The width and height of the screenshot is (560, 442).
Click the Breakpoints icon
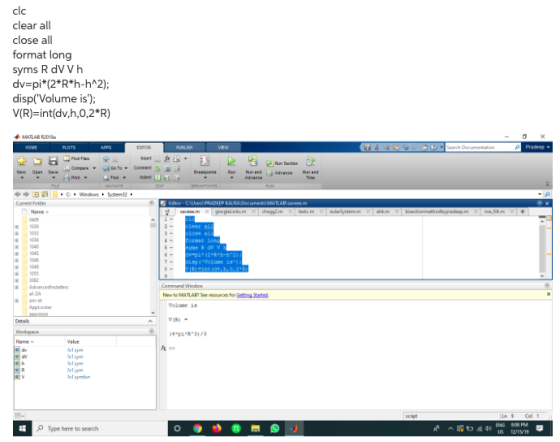tap(205, 161)
